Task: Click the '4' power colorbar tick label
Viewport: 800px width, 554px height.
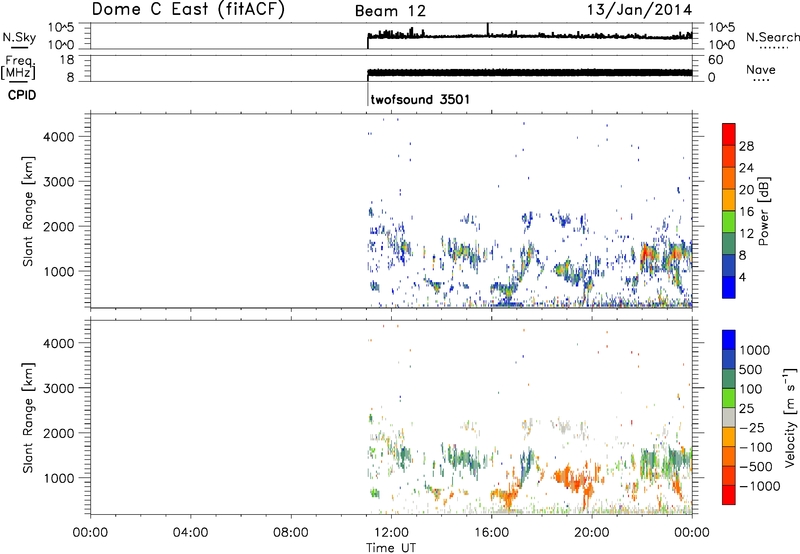Action: 742,277
